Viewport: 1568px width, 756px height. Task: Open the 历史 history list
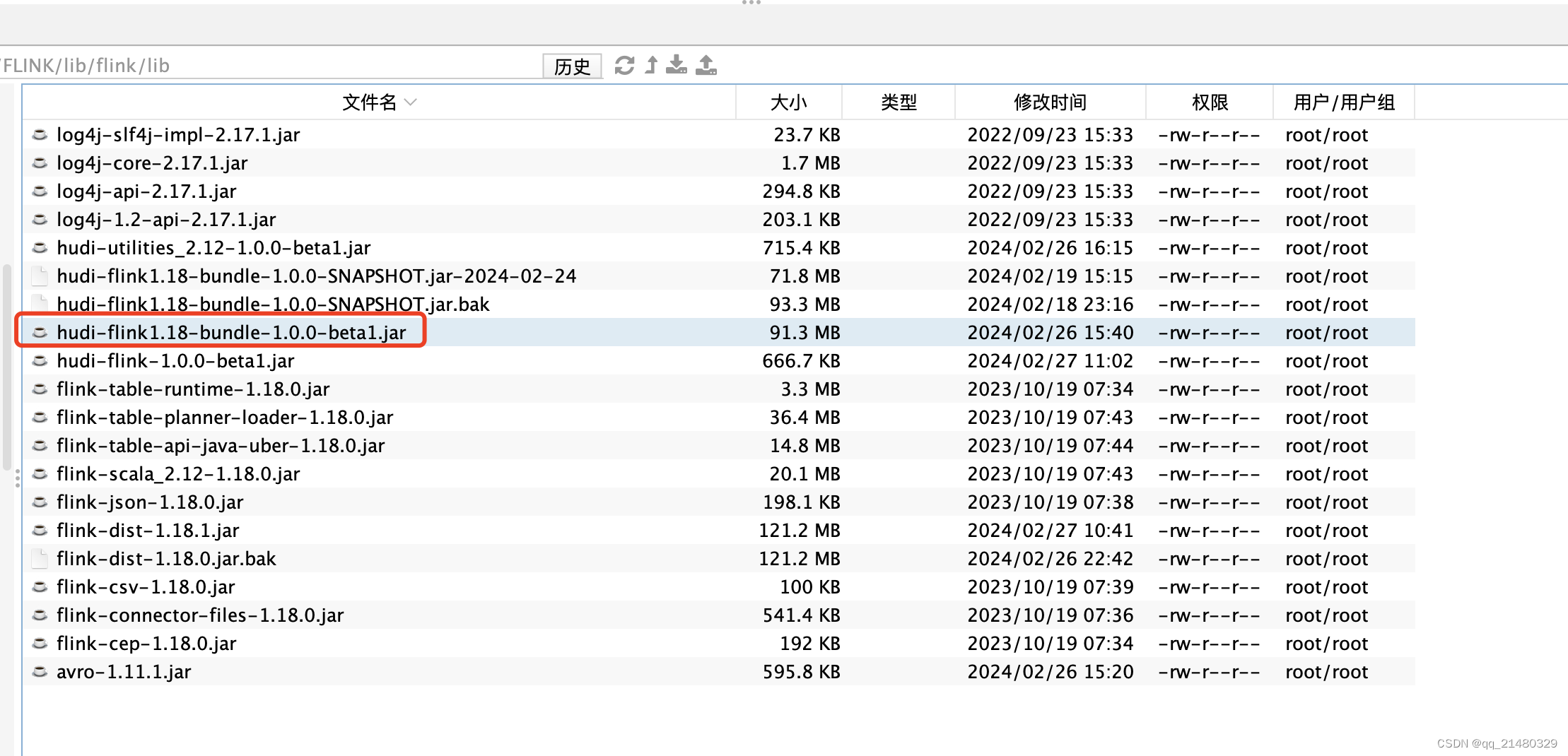coord(572,66)
